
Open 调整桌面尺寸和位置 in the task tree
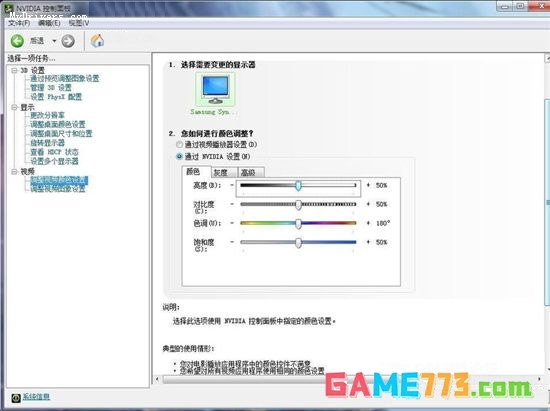click(x=61, y=133)
